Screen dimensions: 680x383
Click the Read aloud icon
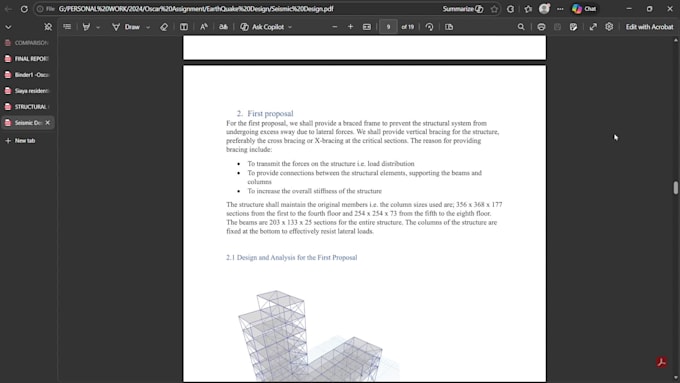203,27
